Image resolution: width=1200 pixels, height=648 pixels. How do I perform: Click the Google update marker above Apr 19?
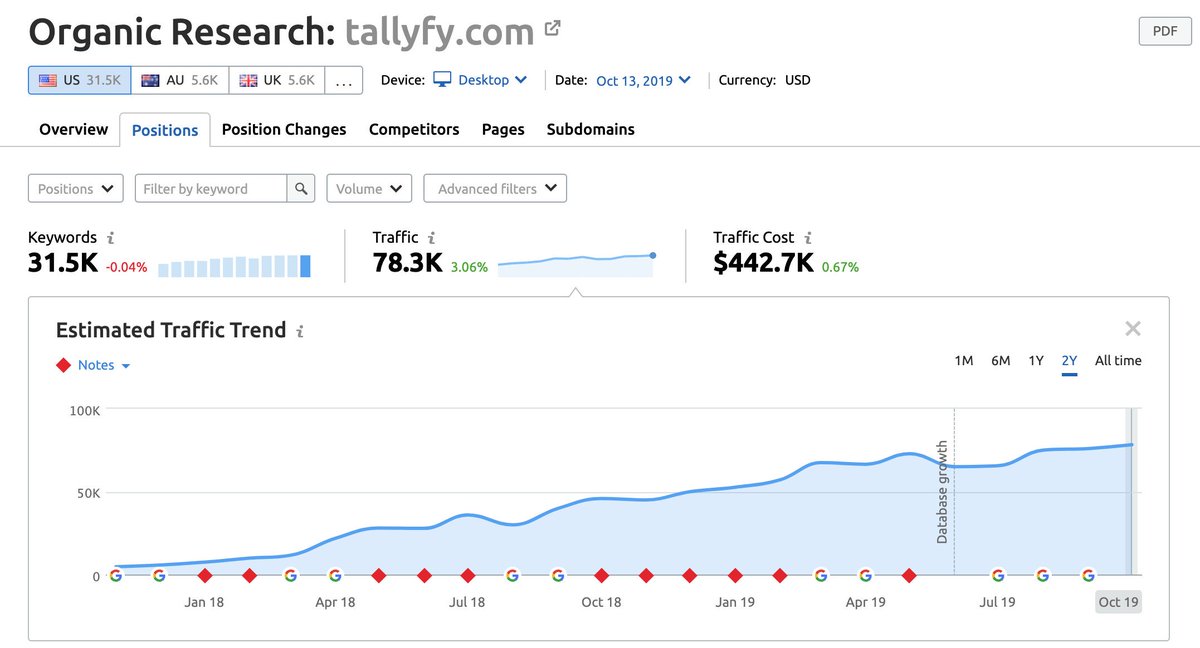pyautogui.click(x=866, y=575)
